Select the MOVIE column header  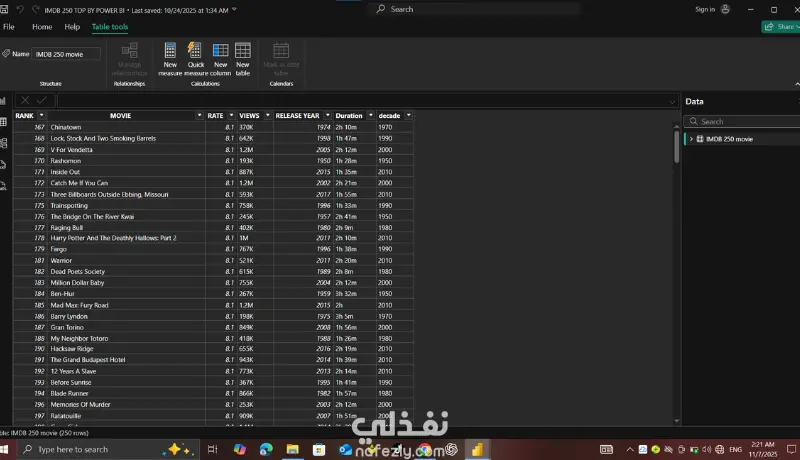pos(120,116)
